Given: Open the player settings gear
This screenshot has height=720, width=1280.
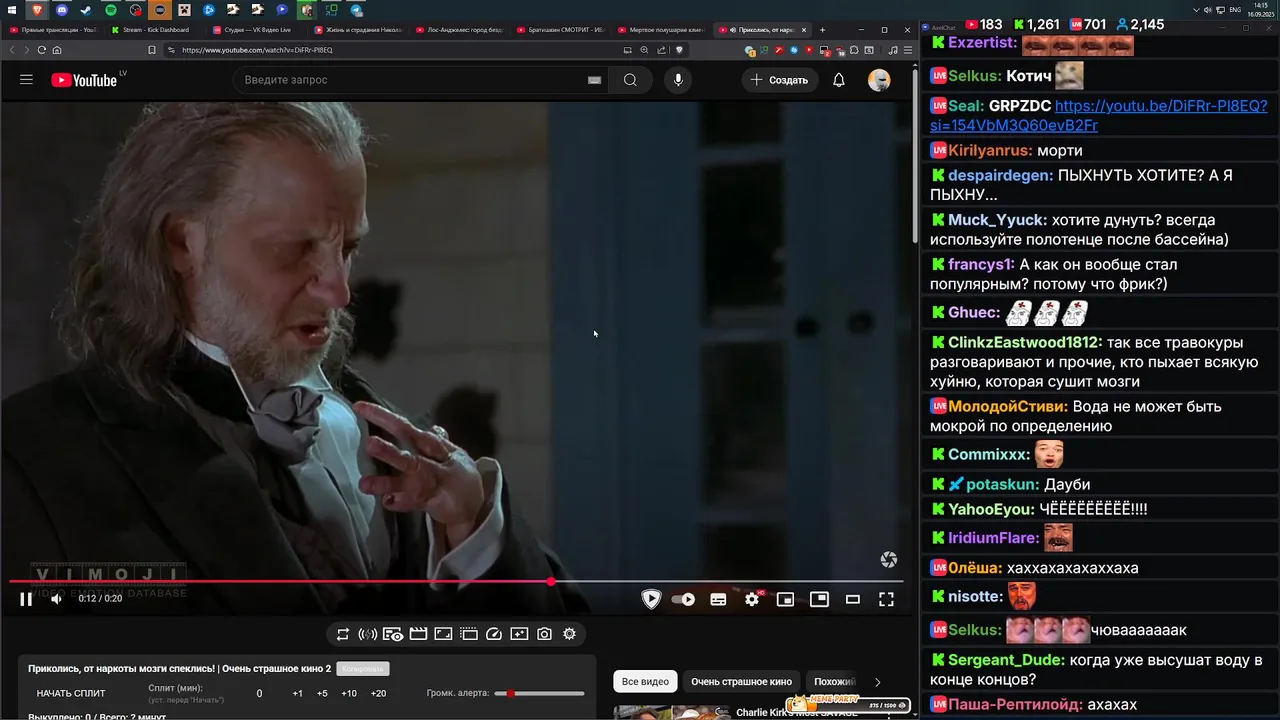Looking at the screenshot, I should click(x=752, y=599).
